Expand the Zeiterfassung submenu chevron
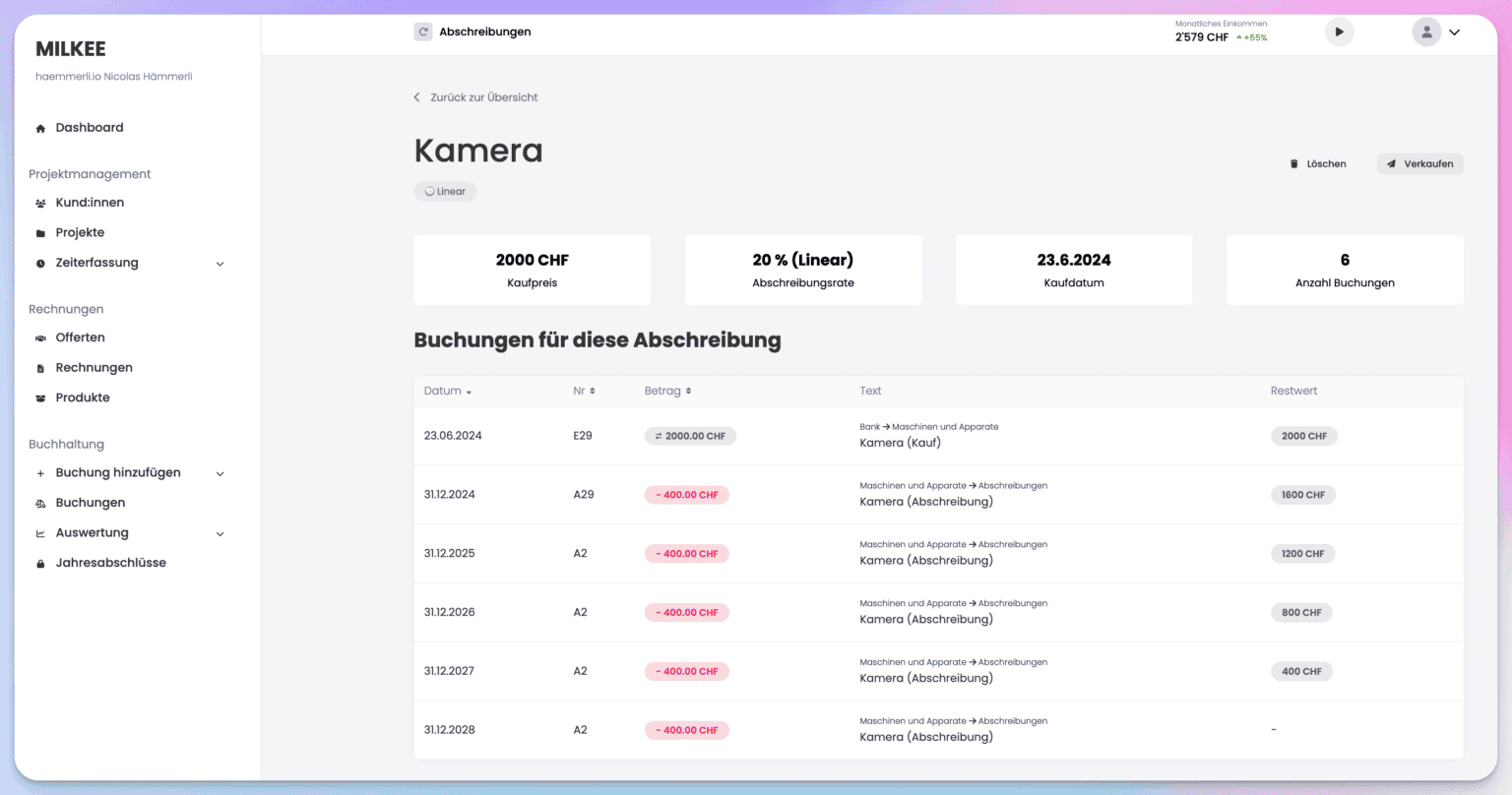1512x795 pixels. [x=220, y=264]
